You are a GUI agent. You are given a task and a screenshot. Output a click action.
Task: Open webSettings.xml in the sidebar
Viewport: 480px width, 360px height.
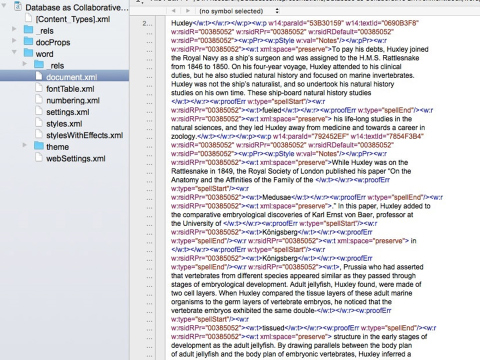point(76,158)
